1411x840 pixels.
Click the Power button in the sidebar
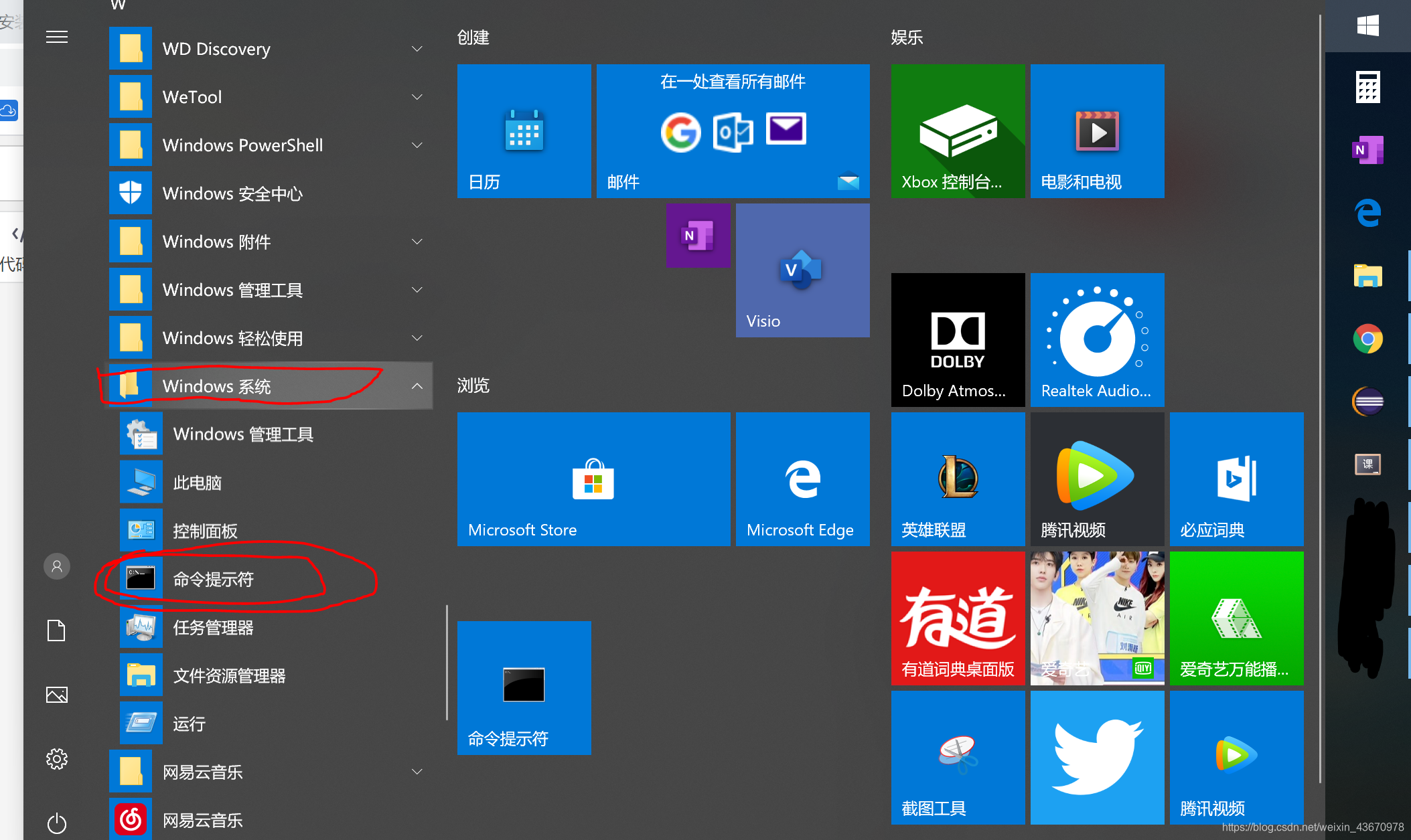57,823
